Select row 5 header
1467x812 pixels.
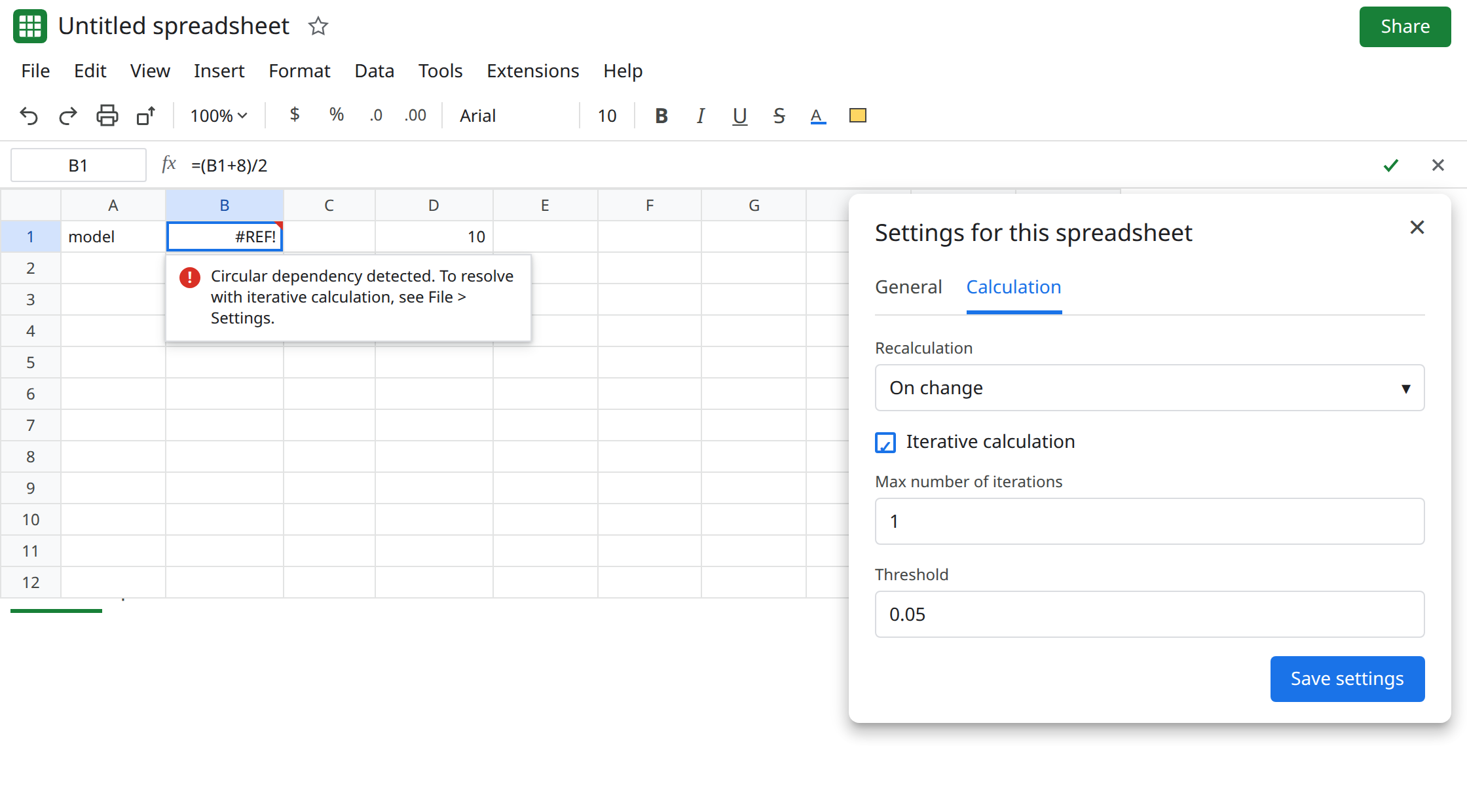(31, 362)
